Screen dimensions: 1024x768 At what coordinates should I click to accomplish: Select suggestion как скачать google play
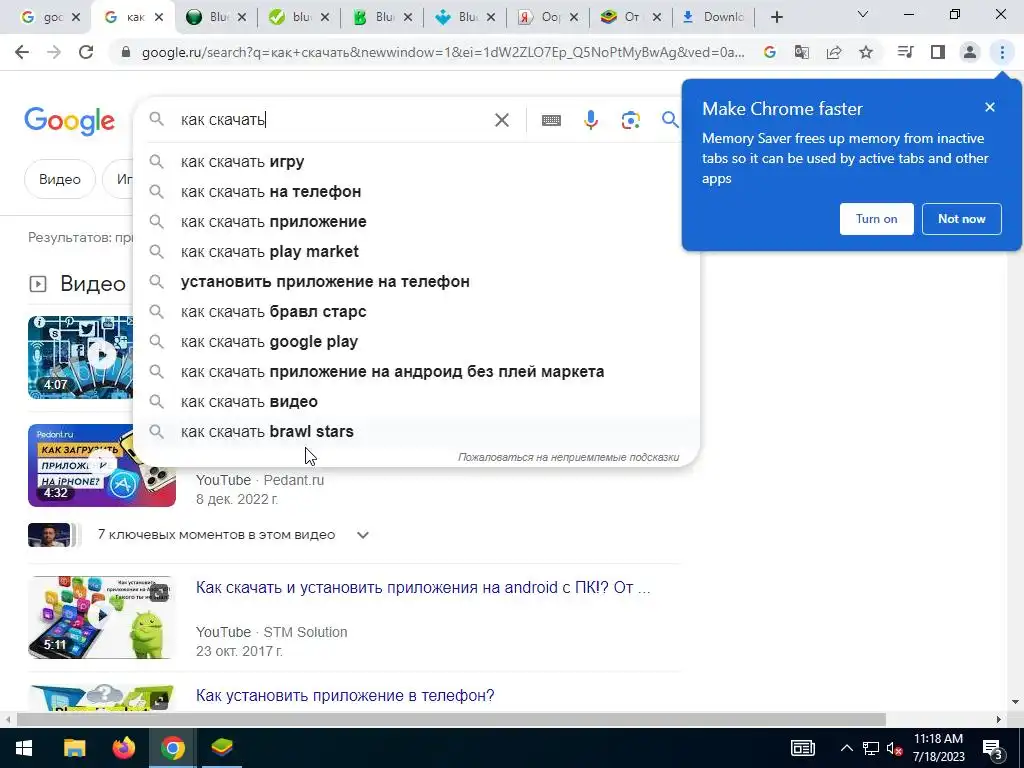point(416,342)
